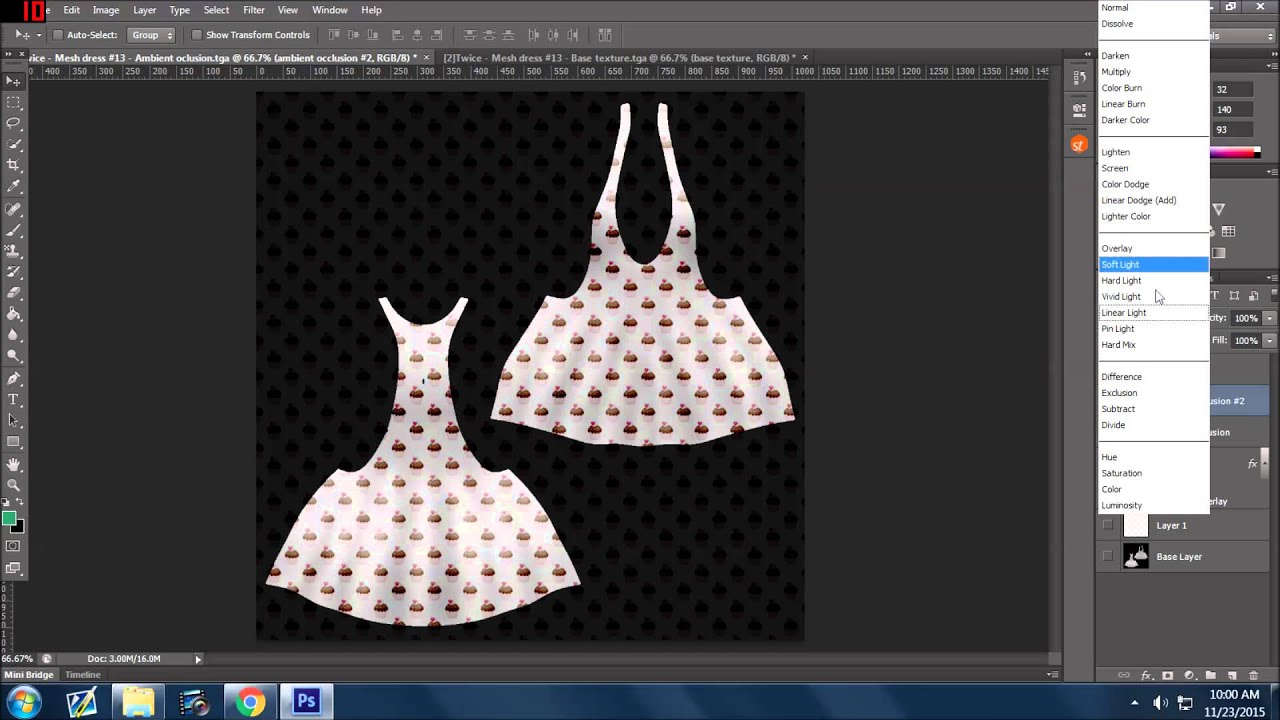
Task: Switch to the Base texture.tga document tab
Action: (x=618, y=57)
